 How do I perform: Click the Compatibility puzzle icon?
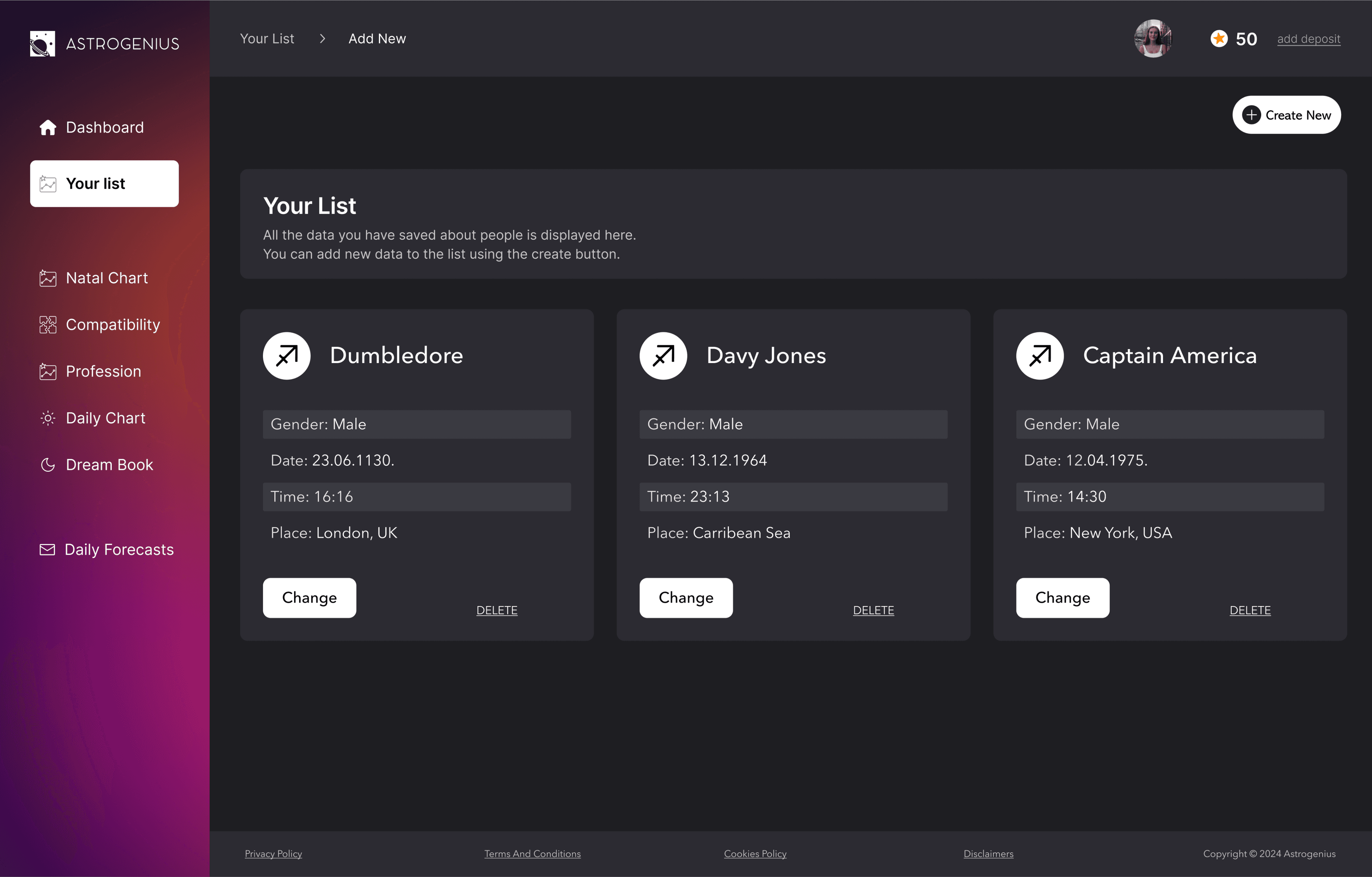(48, 325)
